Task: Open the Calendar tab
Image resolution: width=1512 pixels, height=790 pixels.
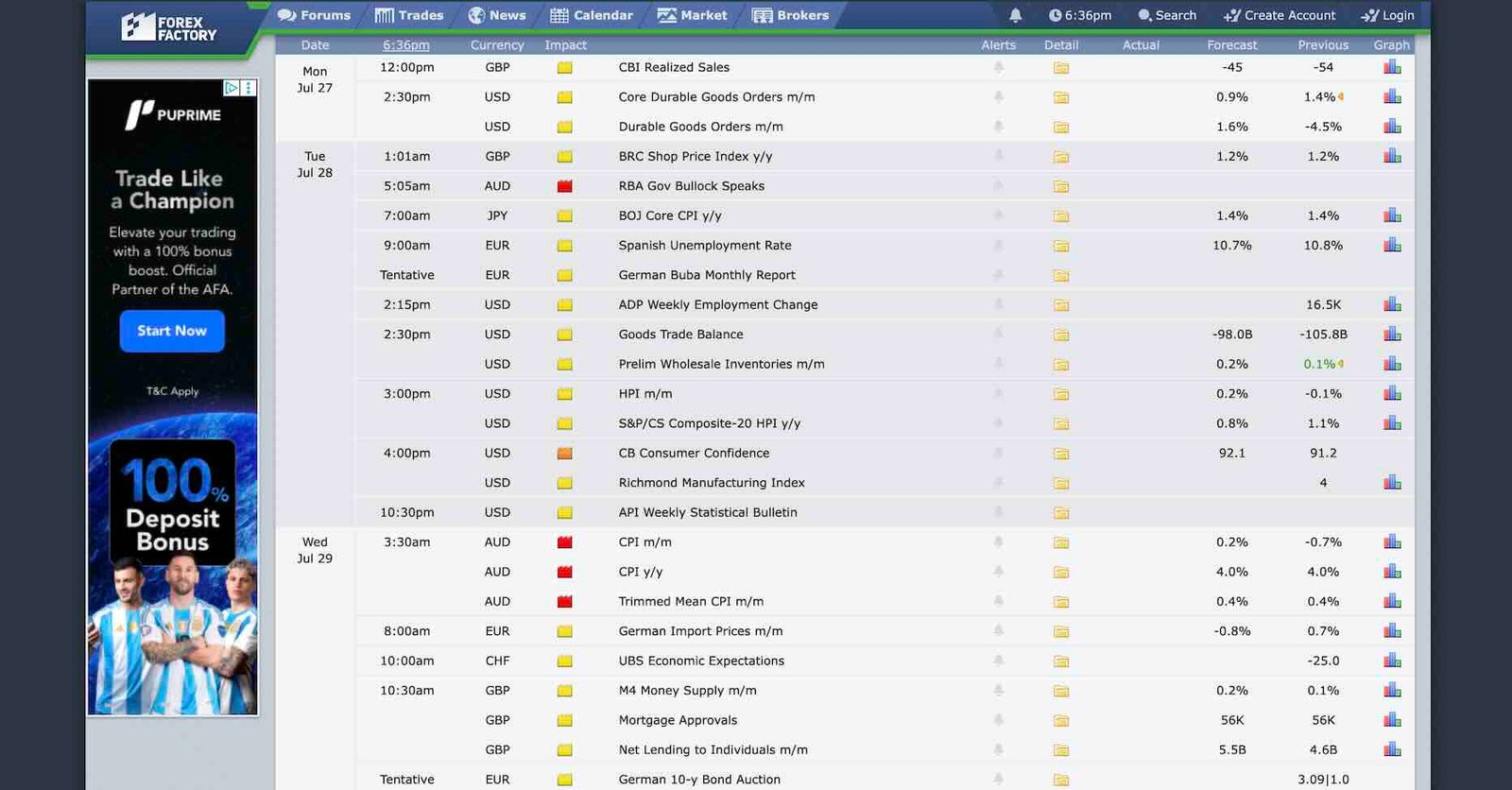Action: [592, 15]
